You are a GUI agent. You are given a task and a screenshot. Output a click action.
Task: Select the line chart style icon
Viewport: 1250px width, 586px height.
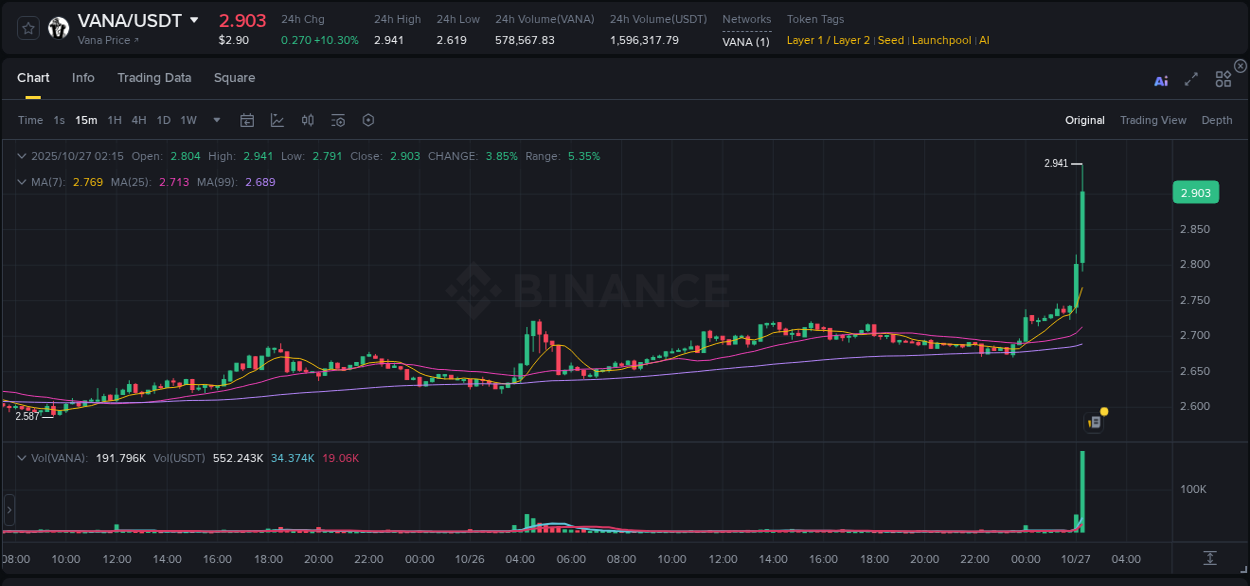277,120
